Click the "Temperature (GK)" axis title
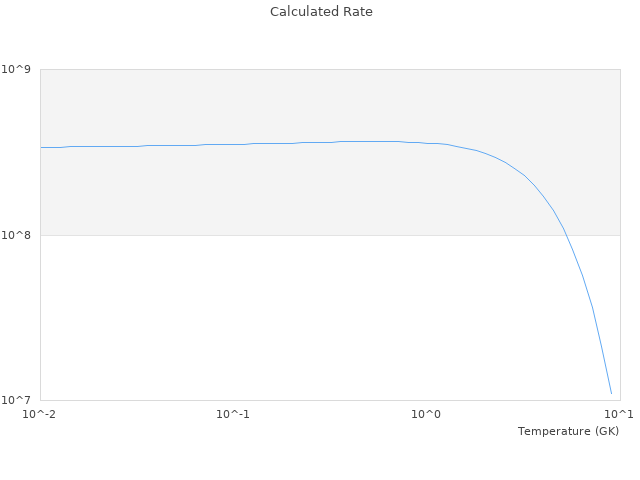Screen dimensions: 640x480 click(568, 431)
